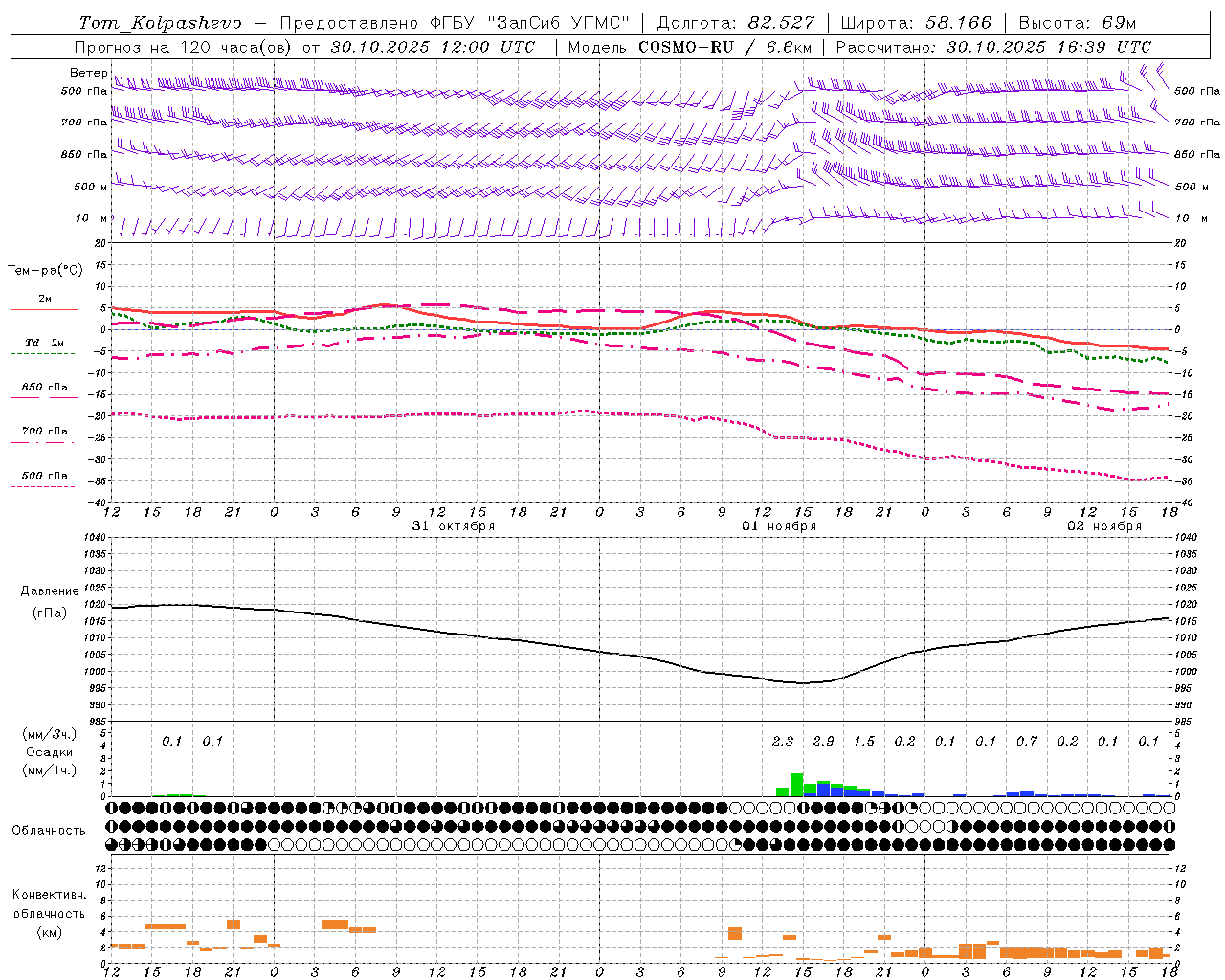The height and width of the screenshot is (980, 1225).
Task: Click the Рассчитано: 30.10.2025 16:39 UTC text
Action: (x=993, y=47)
